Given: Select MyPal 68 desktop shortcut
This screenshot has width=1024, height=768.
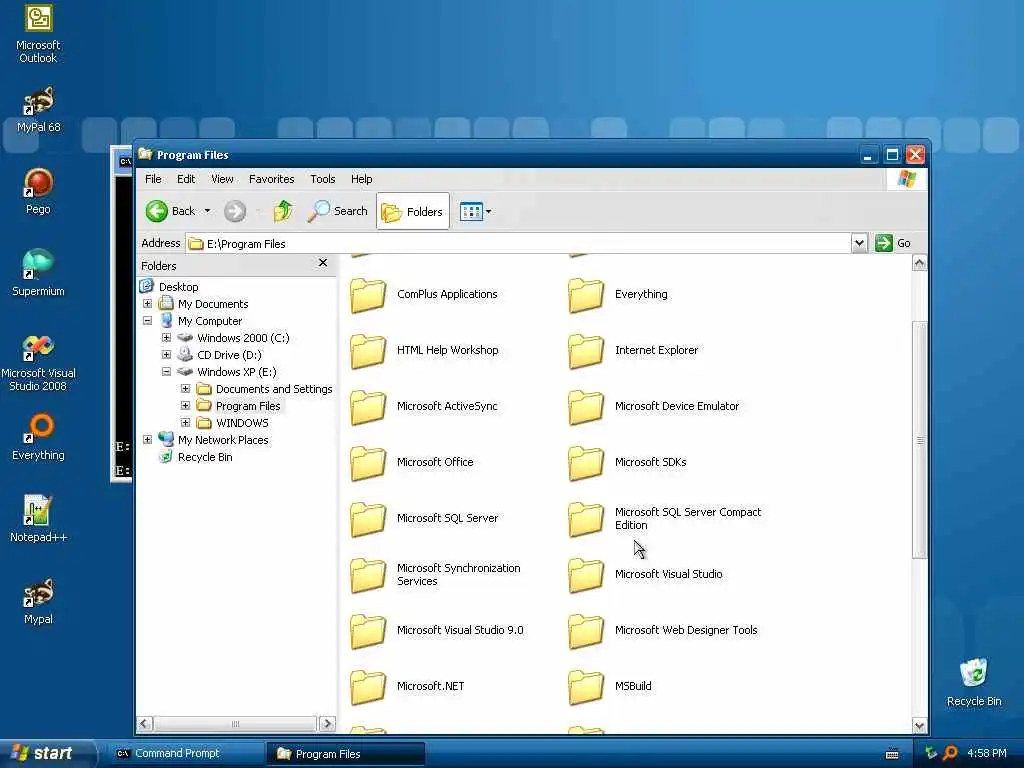Looking at the screenshot, I should pos(38,110).
